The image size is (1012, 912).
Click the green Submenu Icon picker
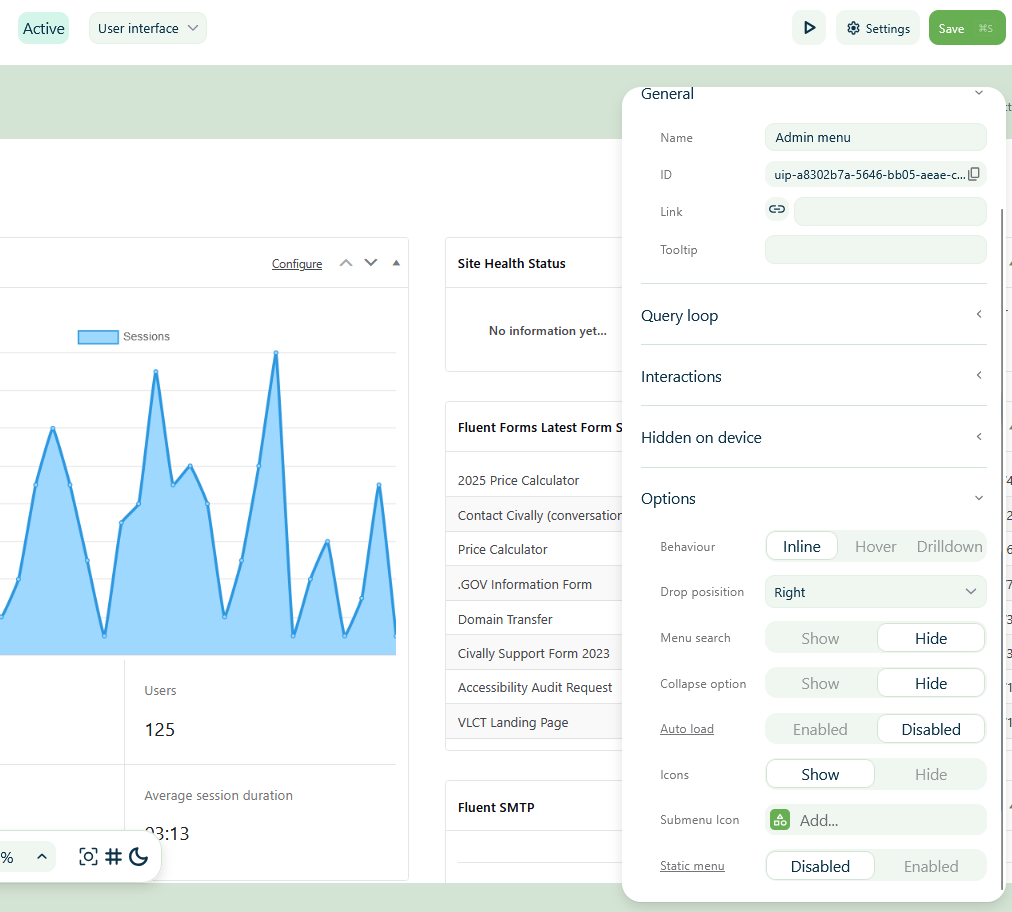click(x=780, y=820)
